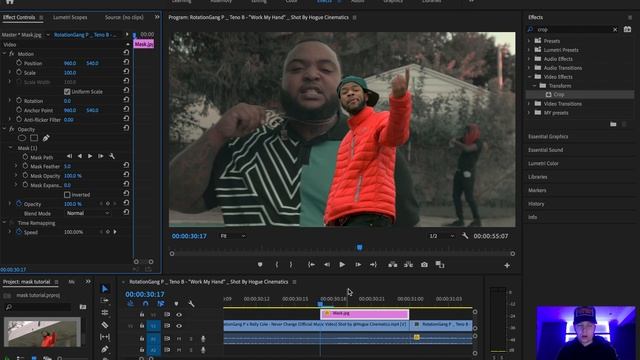Click the timeline playhead marker
This screenshot has height=360, width=640.
pyautogui.click(x=320, y=304)
